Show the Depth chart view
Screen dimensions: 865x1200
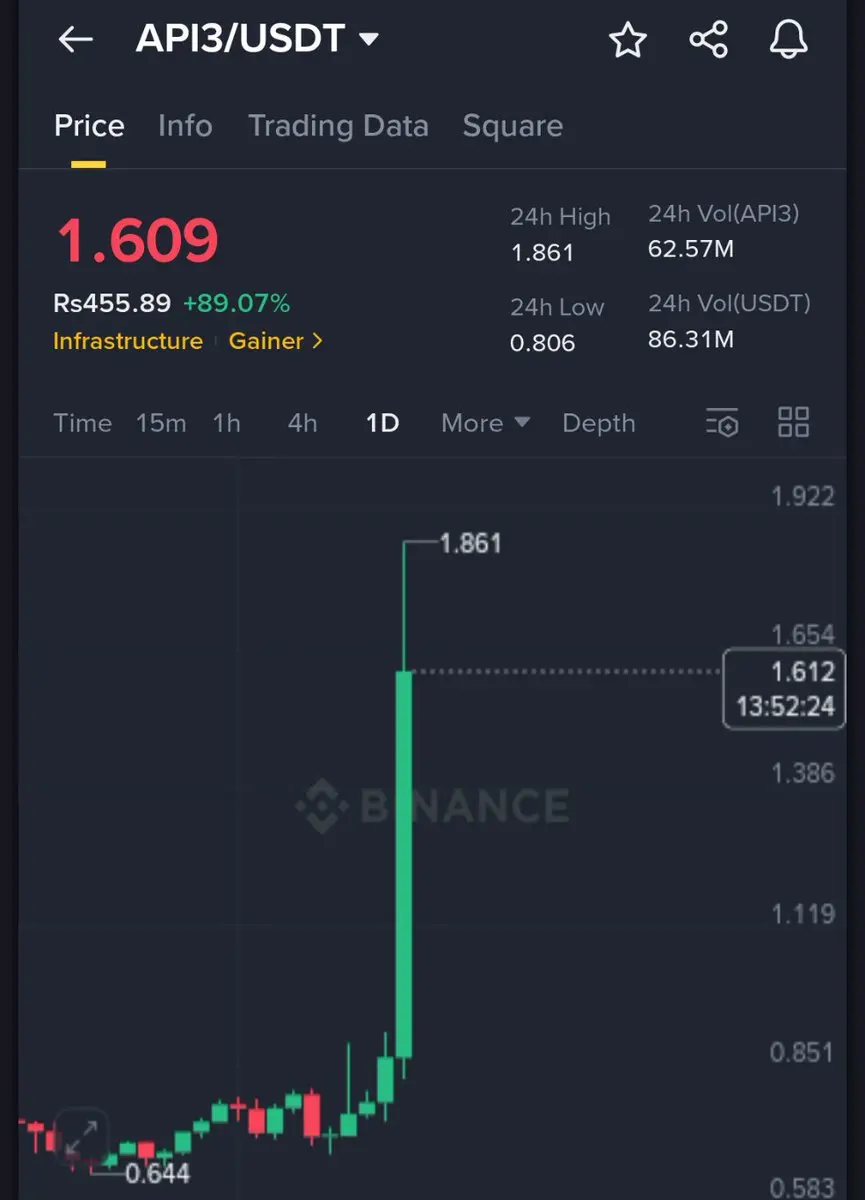pyautogui.click(x=598, y=423)
